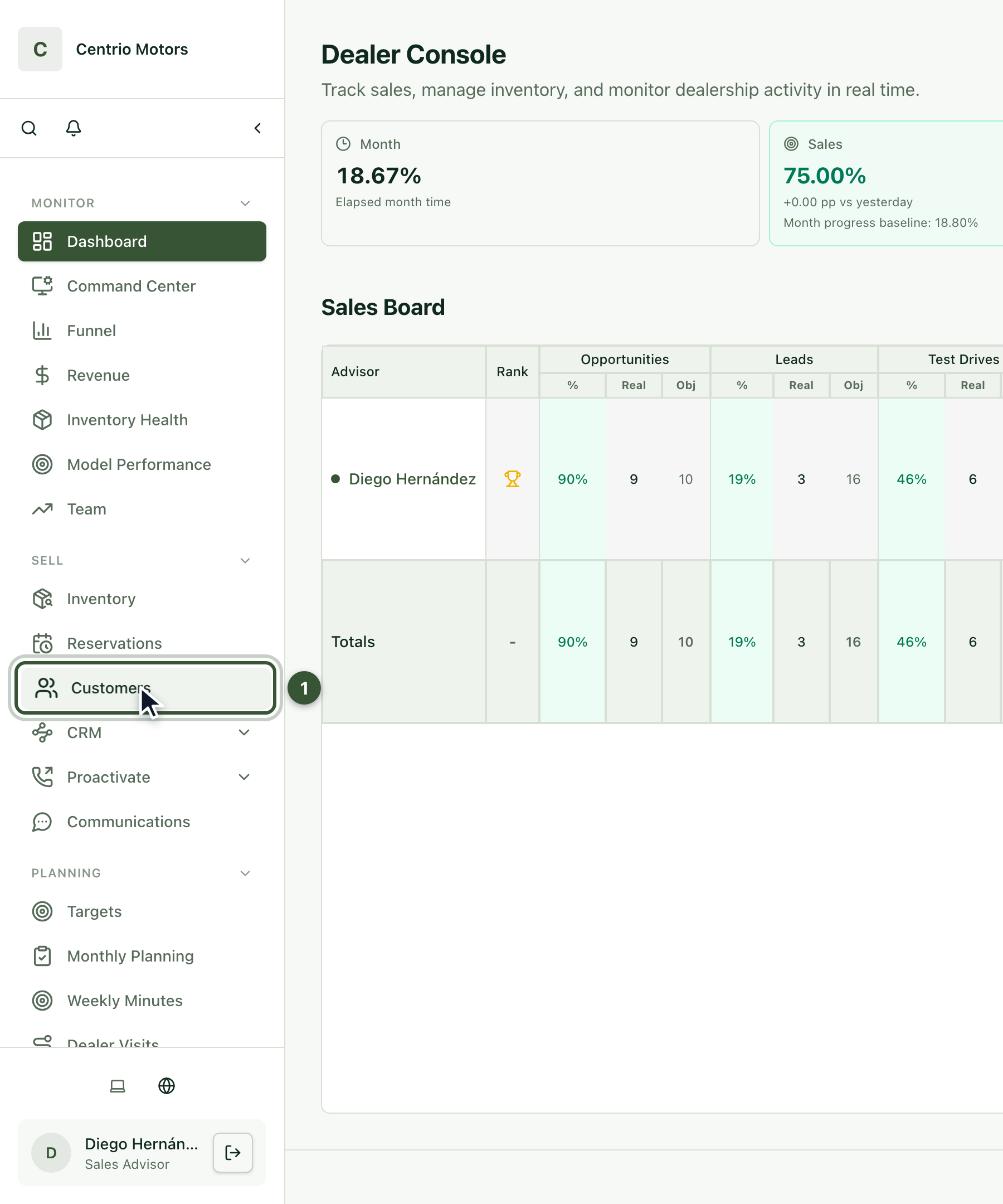Click the D user avatar
This screenshot has width=1003, height=1204.
coord(51,1153)
